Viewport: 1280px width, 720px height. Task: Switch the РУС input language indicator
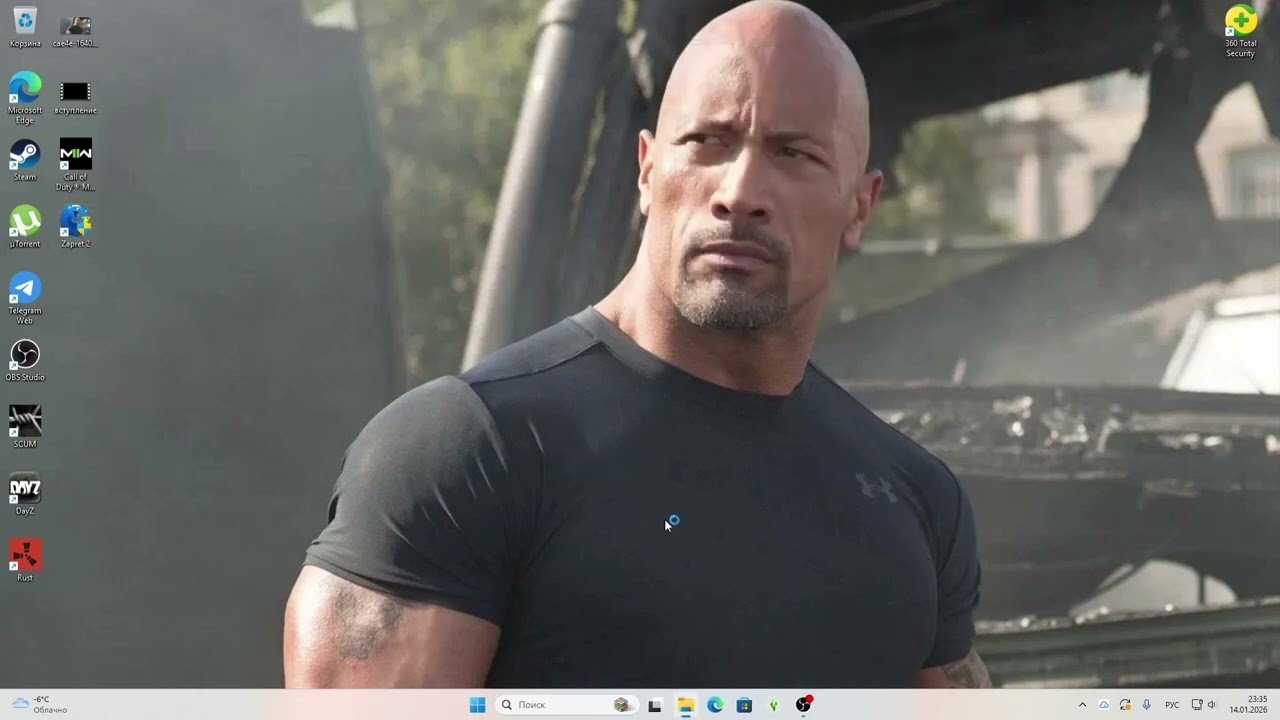point(1172,705)
